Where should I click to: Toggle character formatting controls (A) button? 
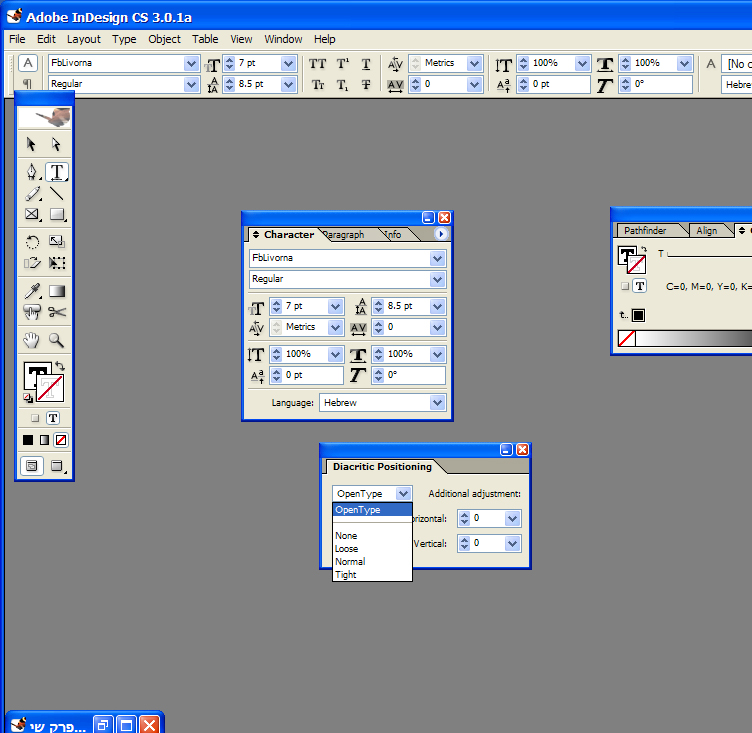click(28, 63)
